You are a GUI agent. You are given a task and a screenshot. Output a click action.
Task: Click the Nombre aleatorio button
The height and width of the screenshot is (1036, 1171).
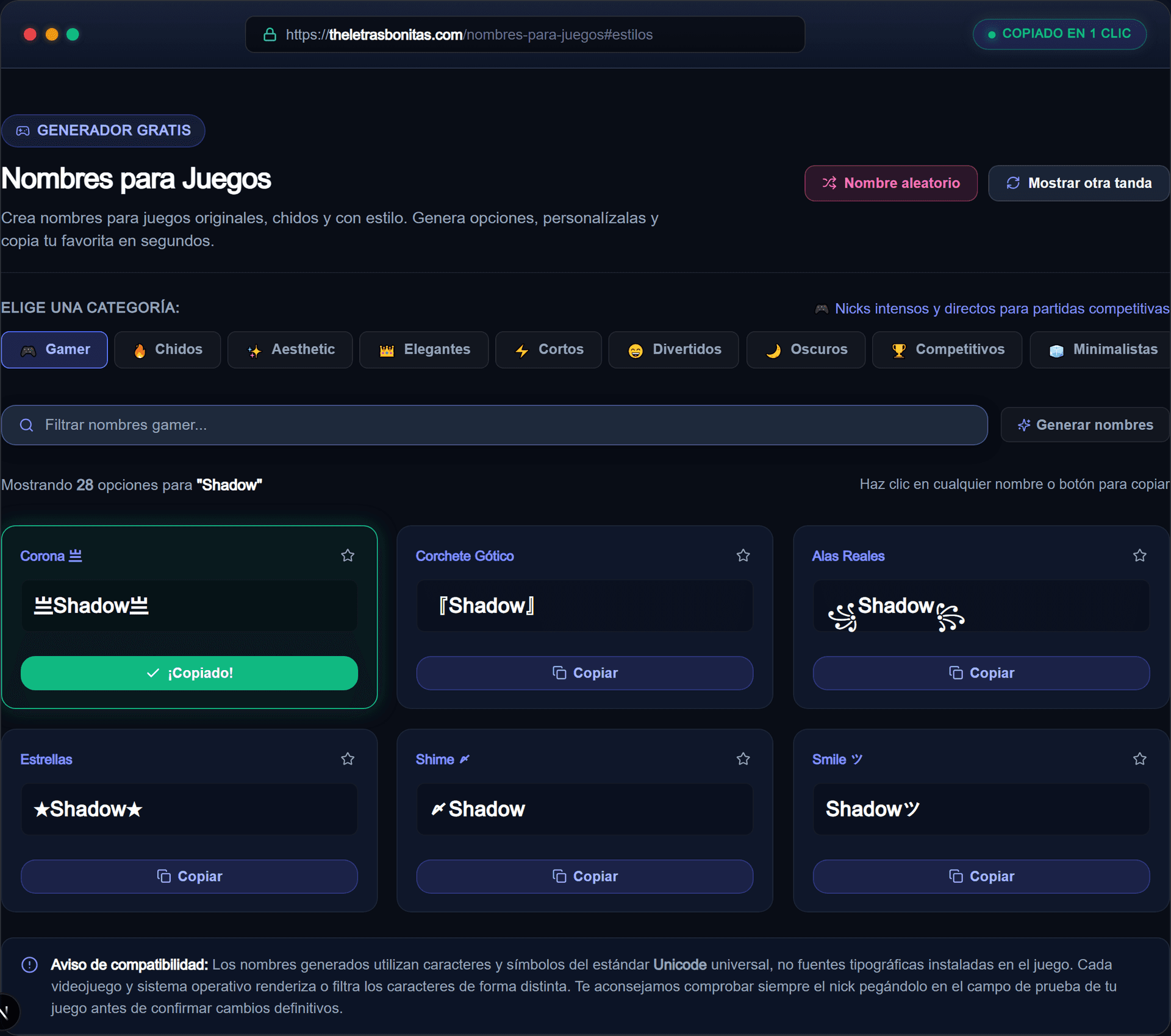pos(891,183)
